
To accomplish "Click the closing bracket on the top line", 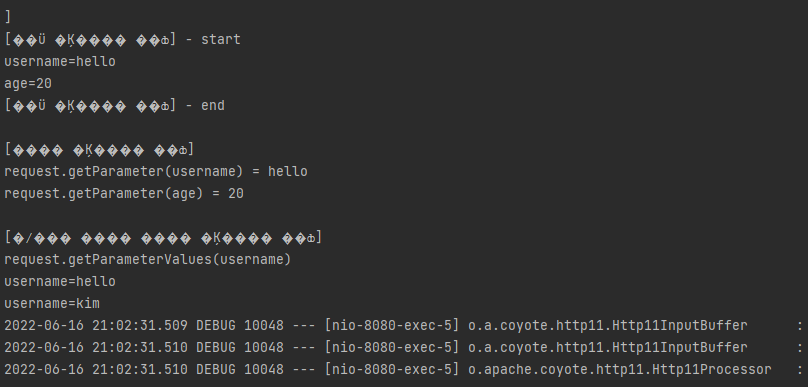I will (8, 17).
